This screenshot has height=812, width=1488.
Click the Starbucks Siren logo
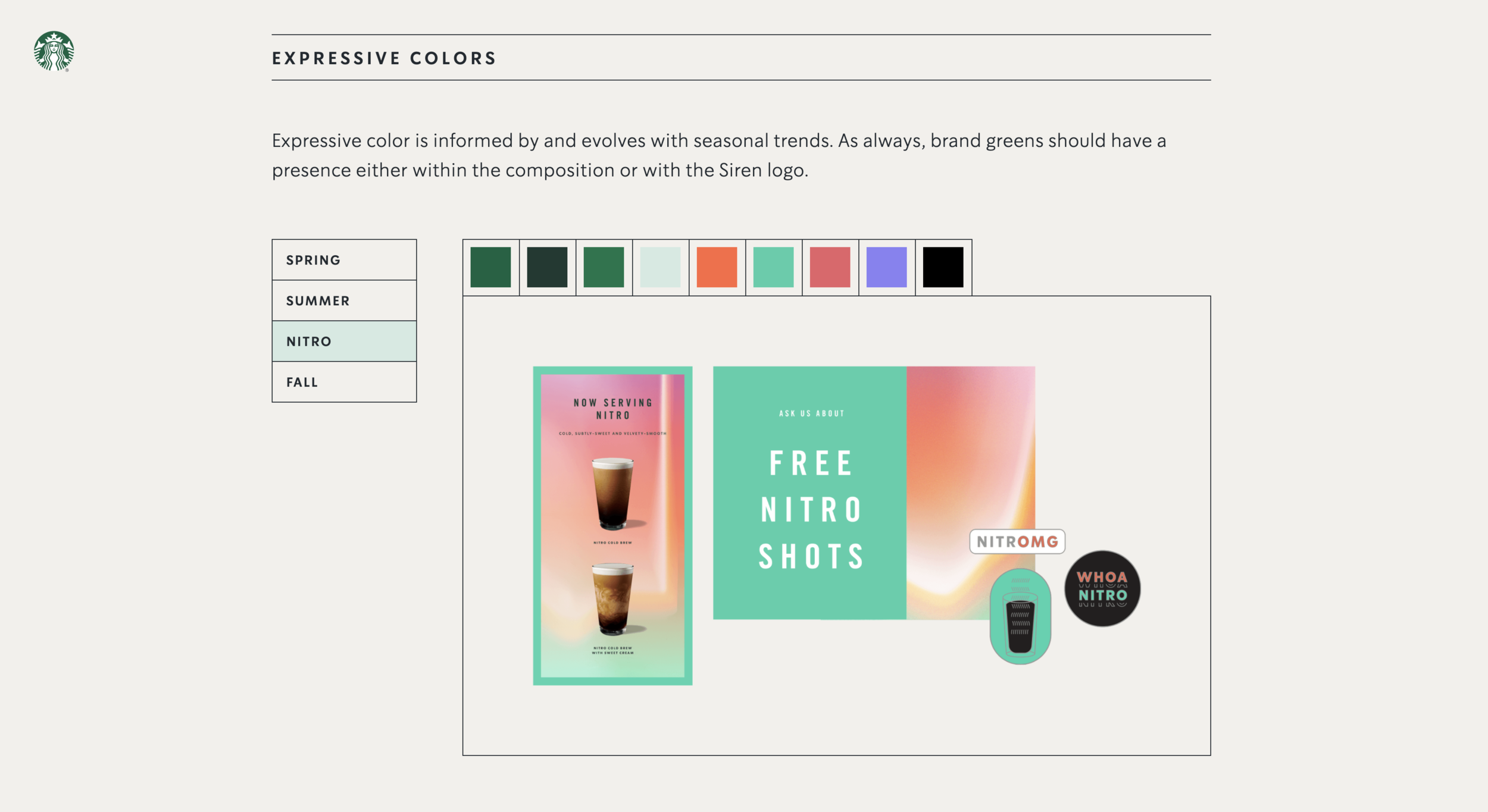(x=54, y=51)
